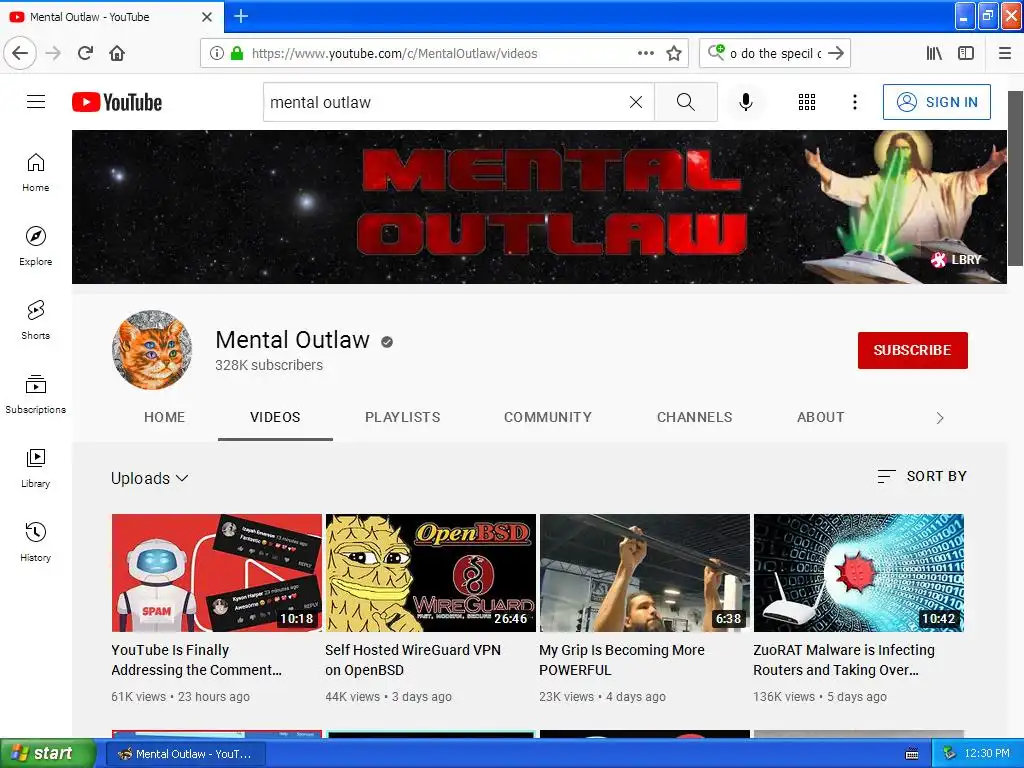
Task: Click the Mental Outlaw channel name
Action: coord(293,340)
